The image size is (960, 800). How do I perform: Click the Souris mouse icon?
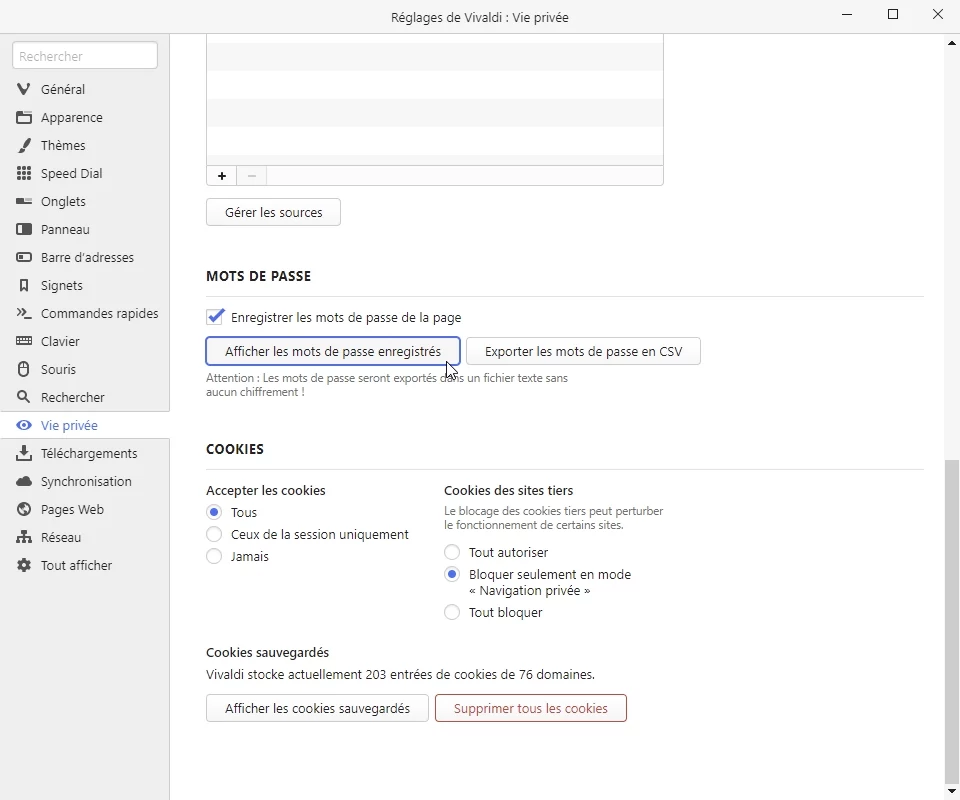pos(24,369)
